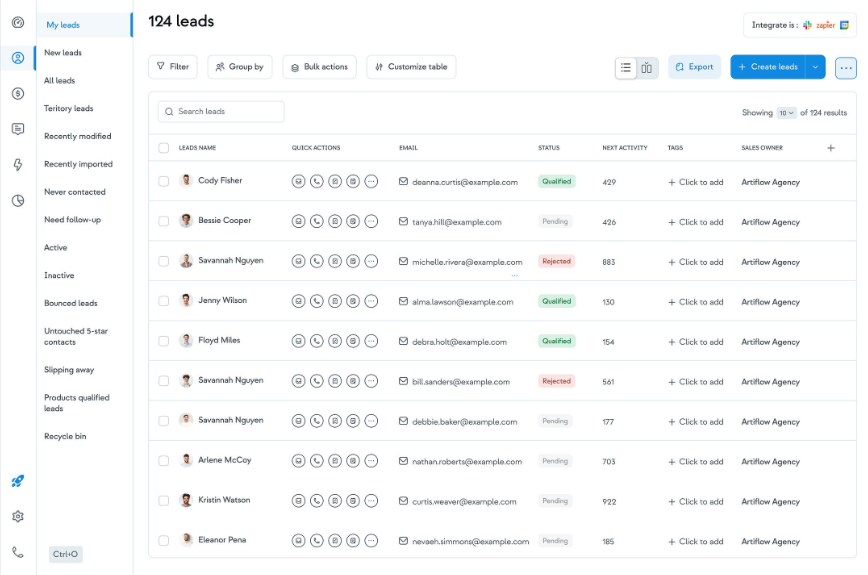Open the Bulk actions menu

point(319,67)
